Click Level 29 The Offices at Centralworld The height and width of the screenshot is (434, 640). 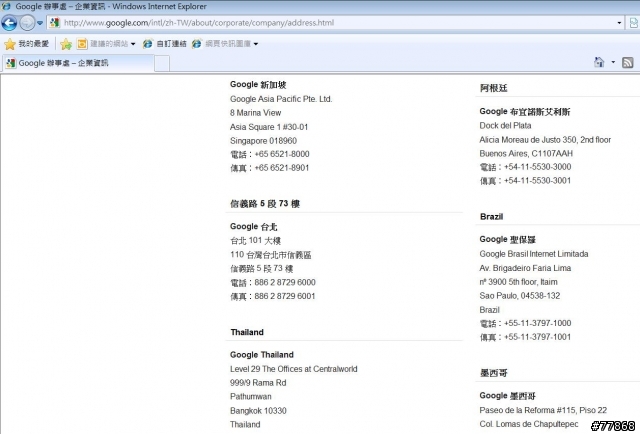click(x=293, y=369)
